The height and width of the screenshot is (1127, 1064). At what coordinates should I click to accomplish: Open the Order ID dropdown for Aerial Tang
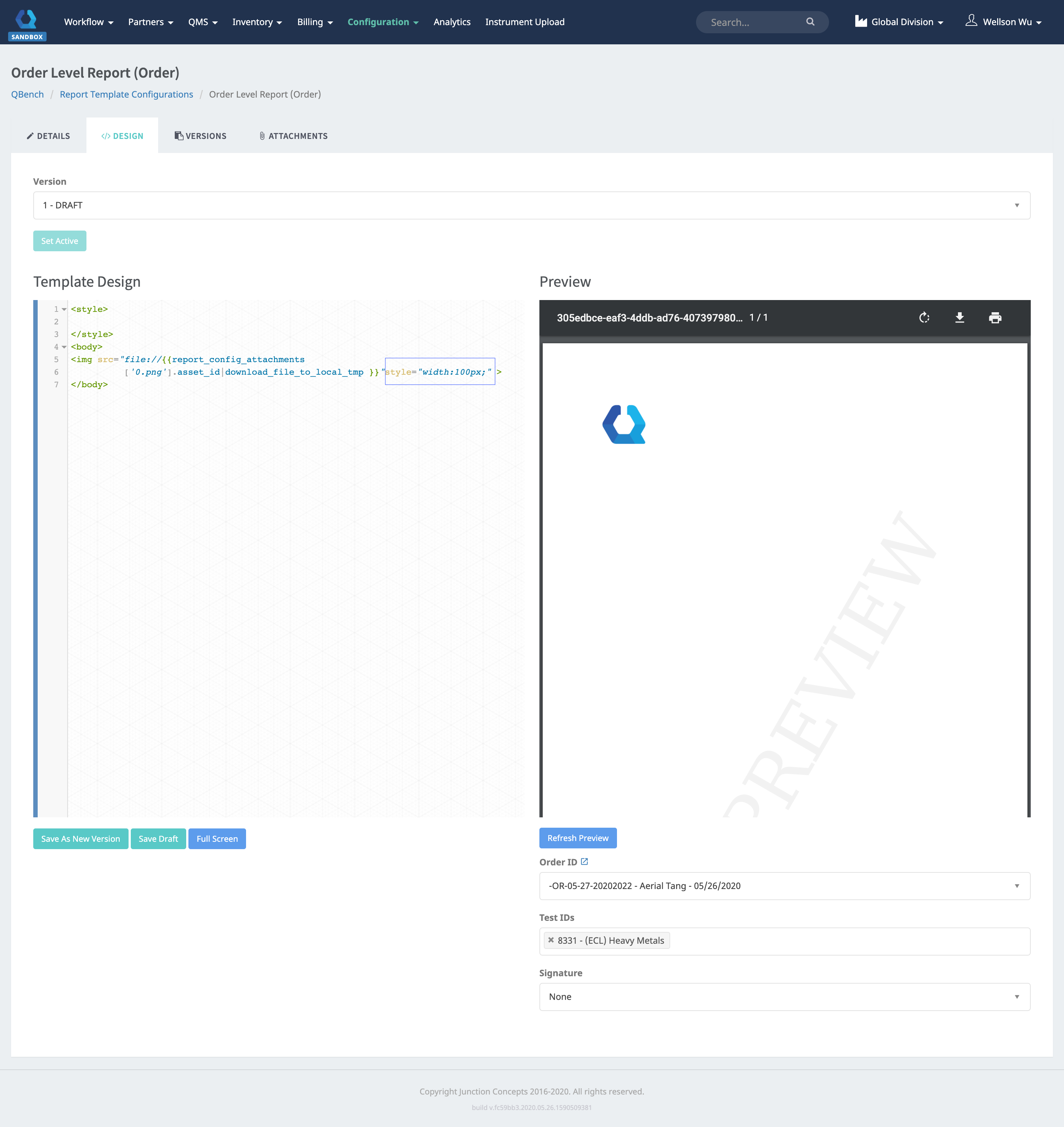coord(784,885)
